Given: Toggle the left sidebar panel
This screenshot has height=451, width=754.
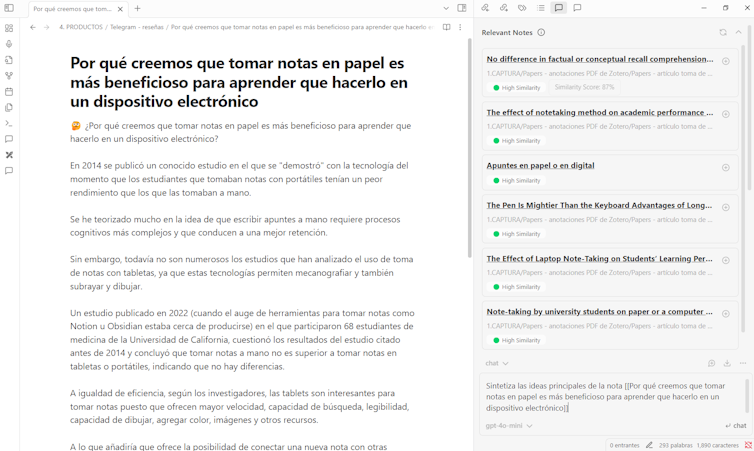Looking at the screenshot, I should (9, 8).
